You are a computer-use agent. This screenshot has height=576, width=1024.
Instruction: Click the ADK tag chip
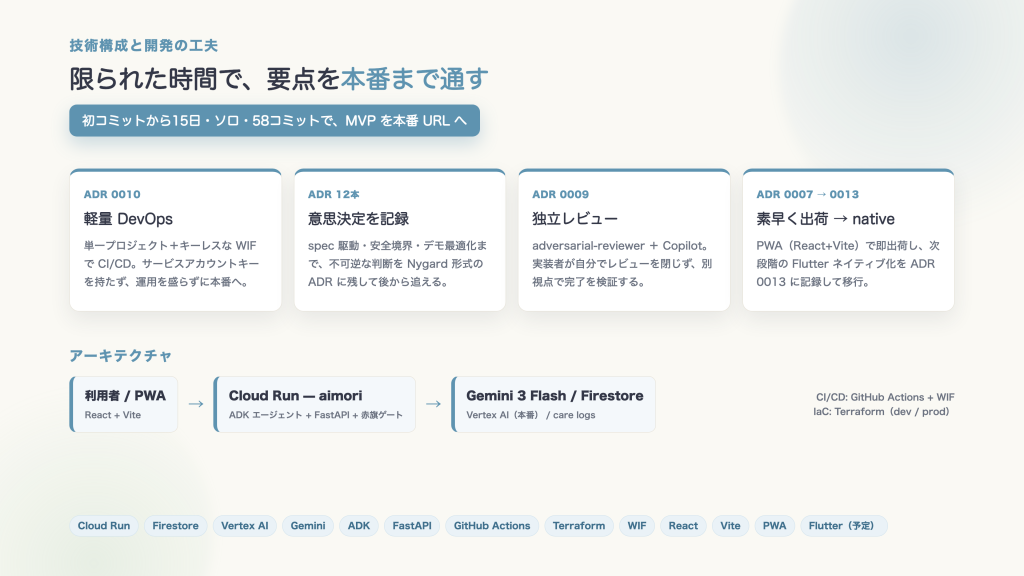[359, 526]
